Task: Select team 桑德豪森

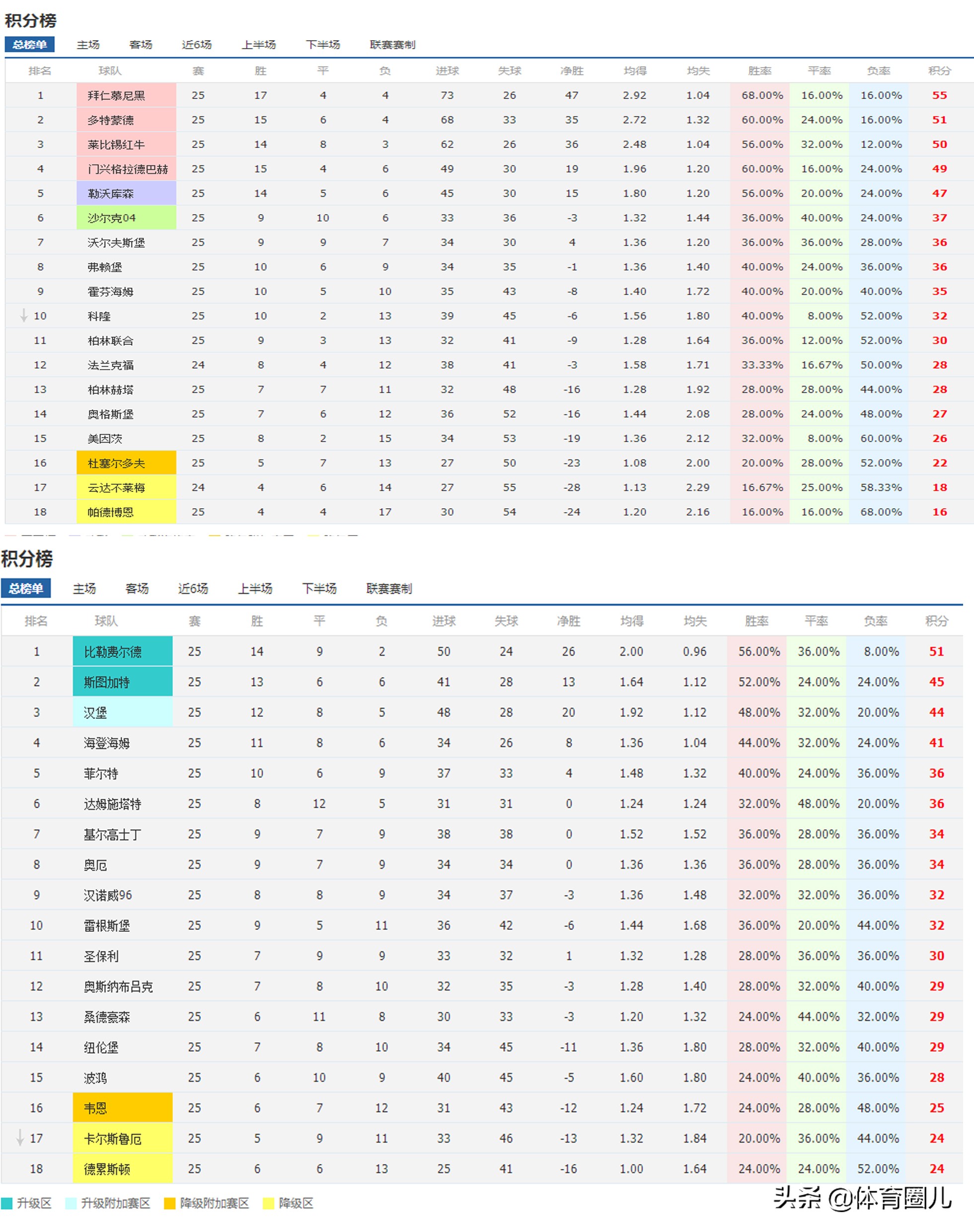Action: click(x=107, y=1016)
